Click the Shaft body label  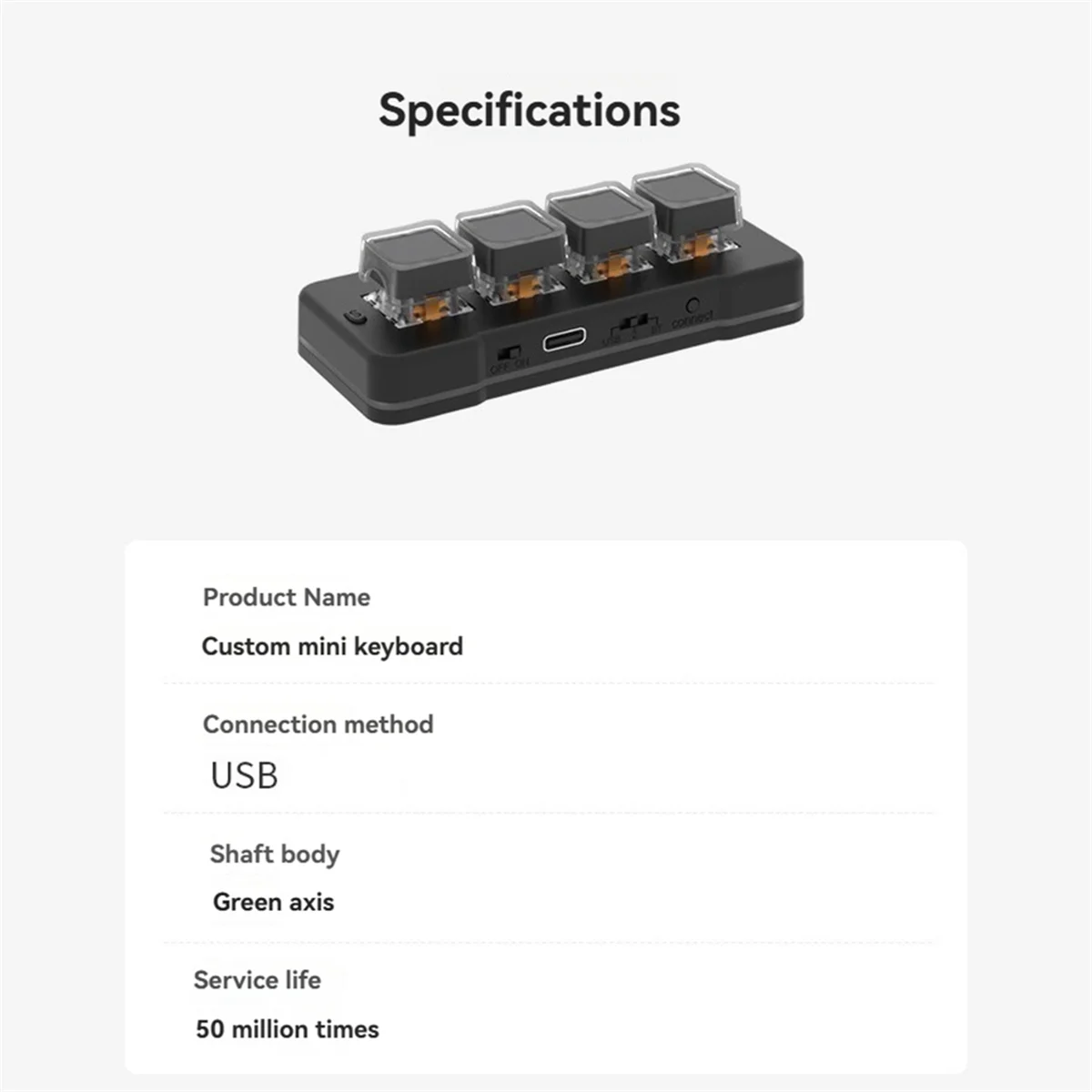click(274, 854)
